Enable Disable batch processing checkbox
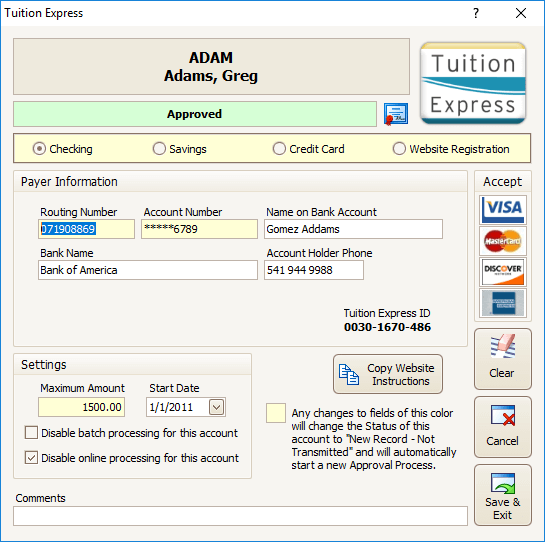 click(31, 433)
